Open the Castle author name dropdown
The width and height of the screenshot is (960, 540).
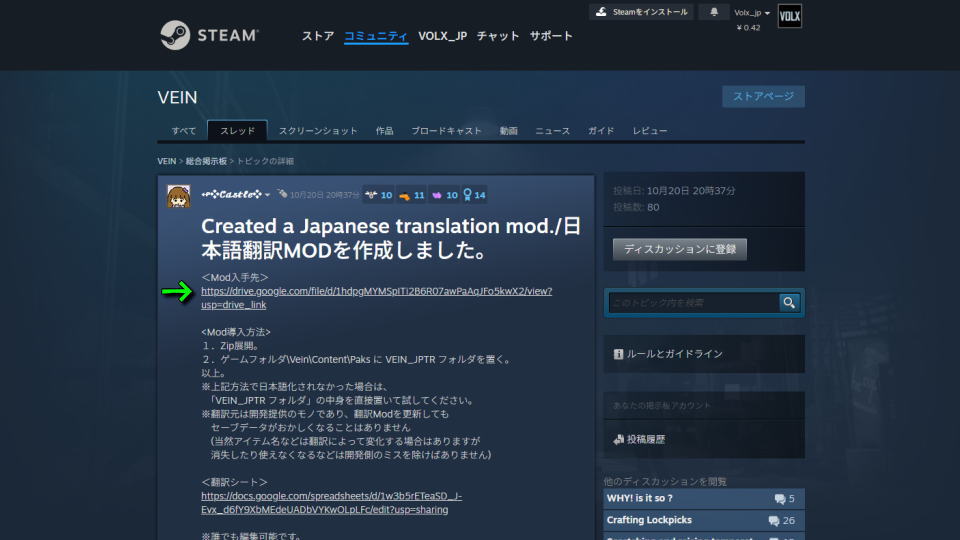tap(236, 194)
